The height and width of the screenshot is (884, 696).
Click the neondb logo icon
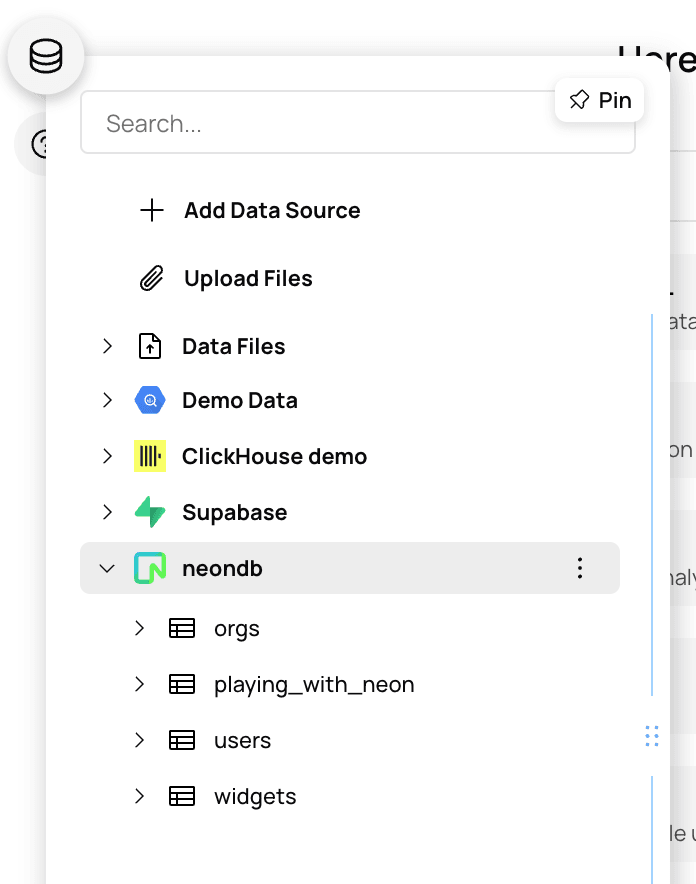[x=149, y=569]
